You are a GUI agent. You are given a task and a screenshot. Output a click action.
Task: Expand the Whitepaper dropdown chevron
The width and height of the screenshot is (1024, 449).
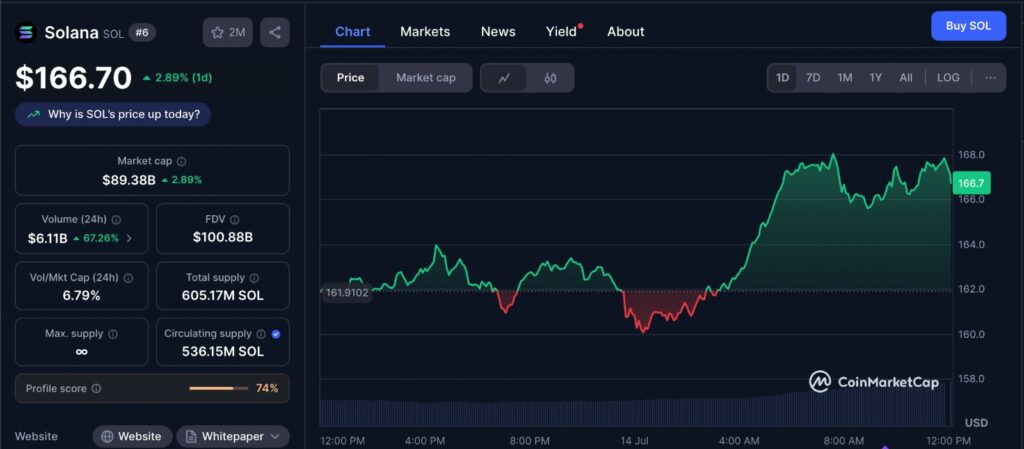click(x=275, y=436)
